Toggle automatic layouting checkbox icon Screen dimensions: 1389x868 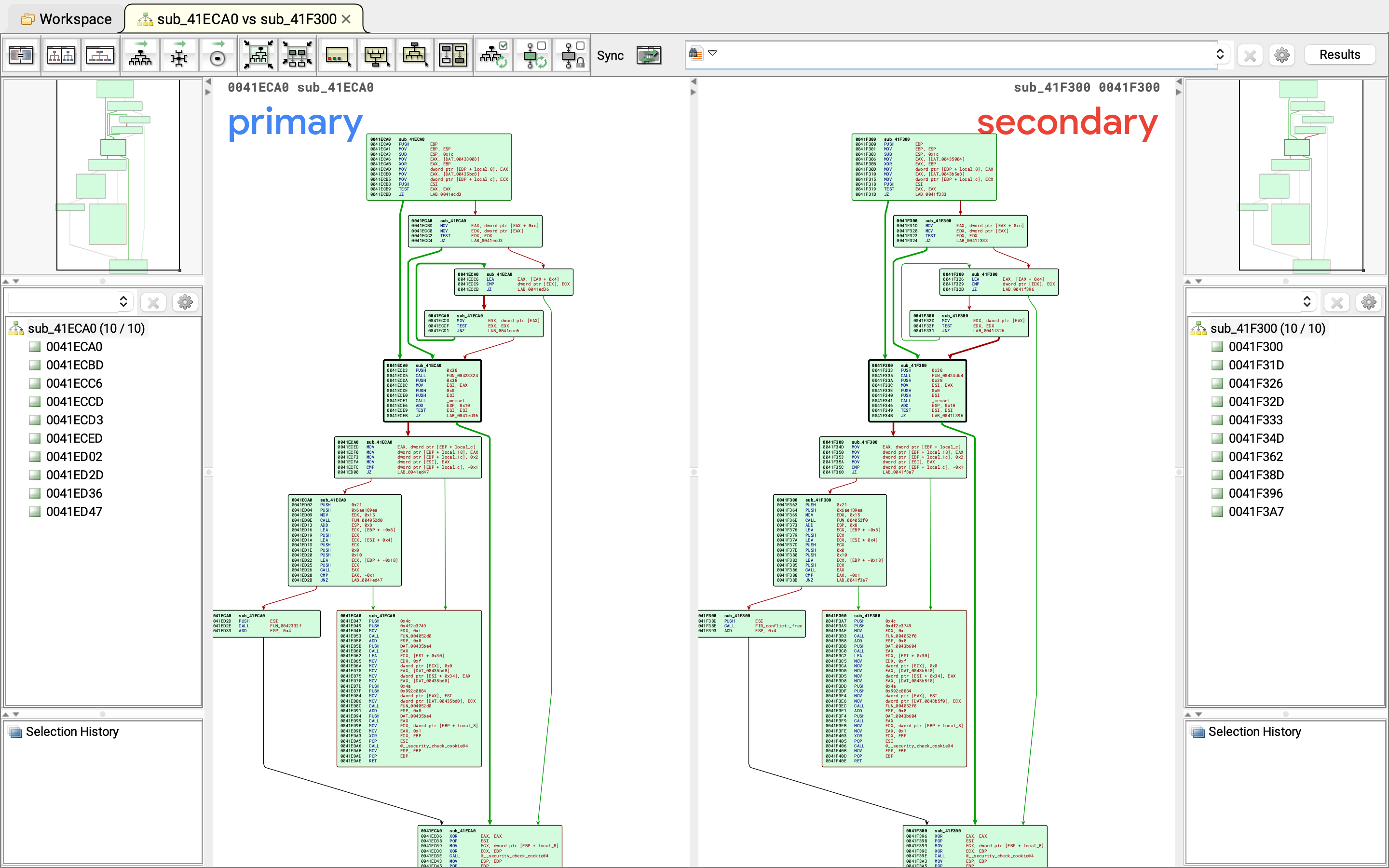494,55
